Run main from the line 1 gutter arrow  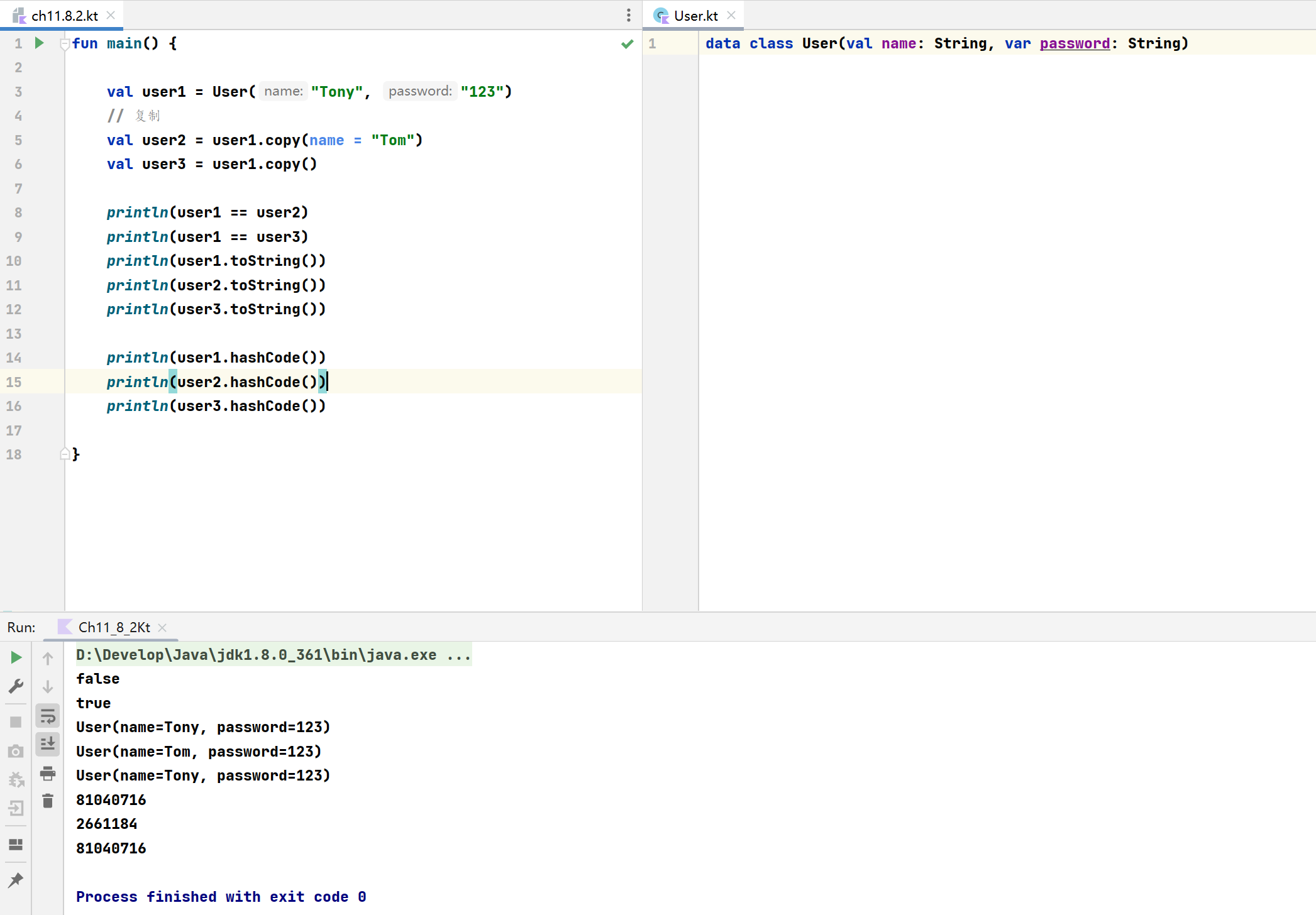click(x=39, y=43)
